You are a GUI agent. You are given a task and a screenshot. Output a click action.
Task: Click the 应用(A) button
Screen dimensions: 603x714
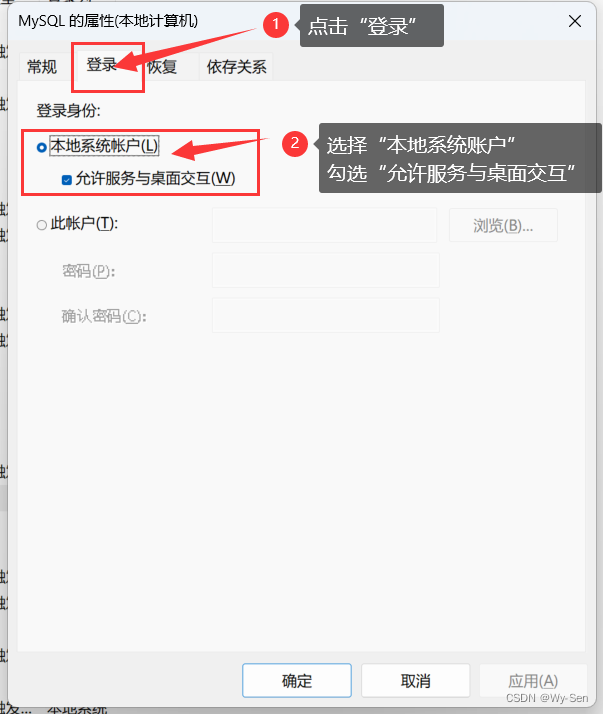click(x=533, y=680)
